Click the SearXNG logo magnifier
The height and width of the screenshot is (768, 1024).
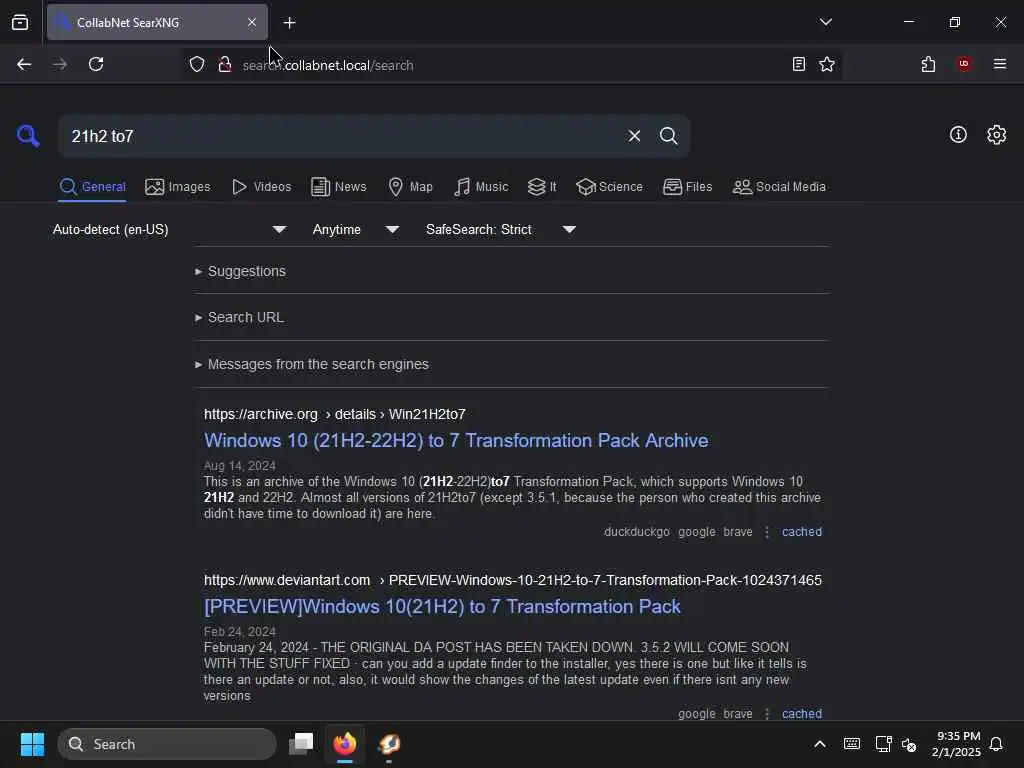pos(28,136)
